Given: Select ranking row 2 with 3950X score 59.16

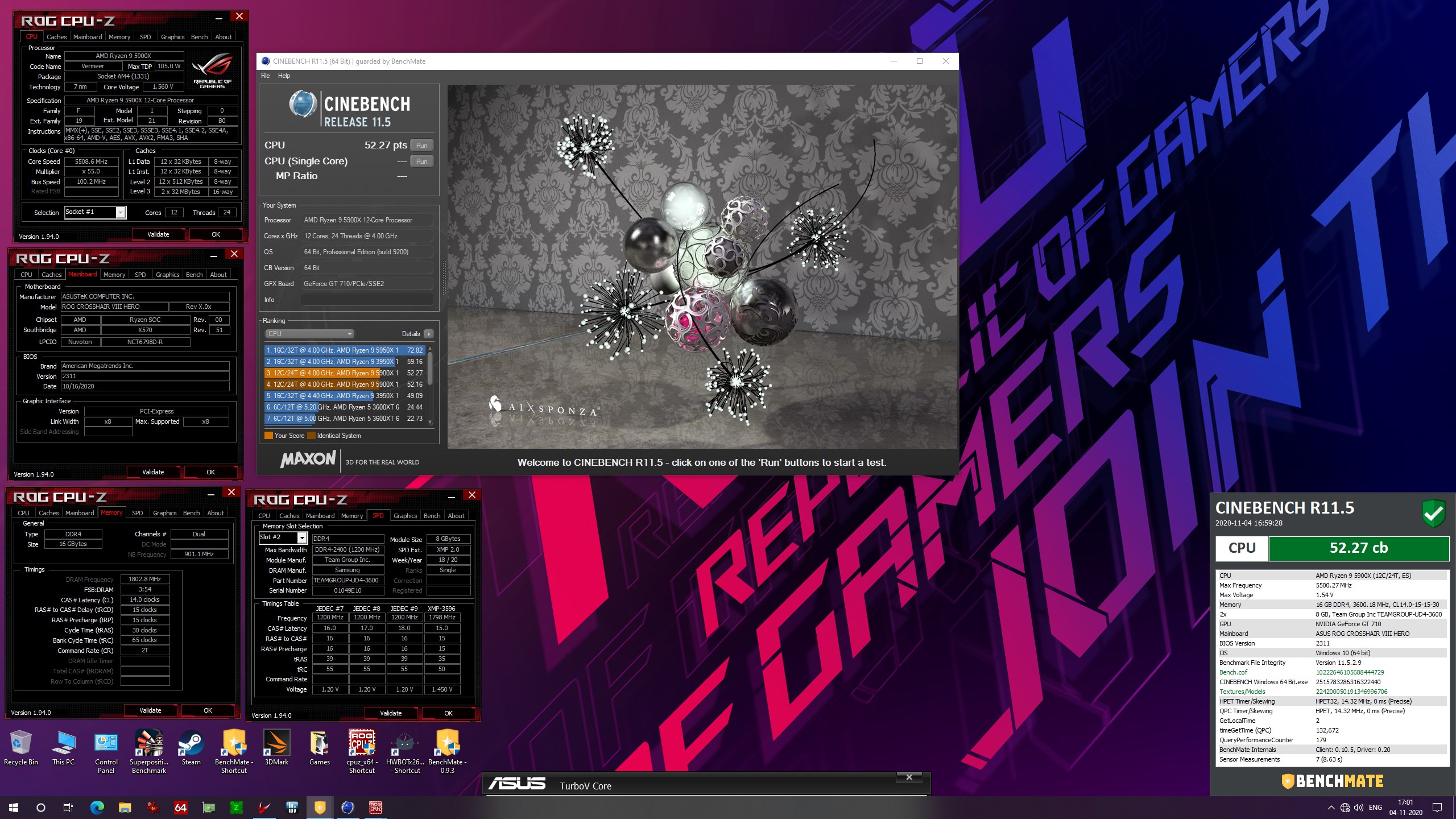Looking at the screenshot, I should pos(345,362).
